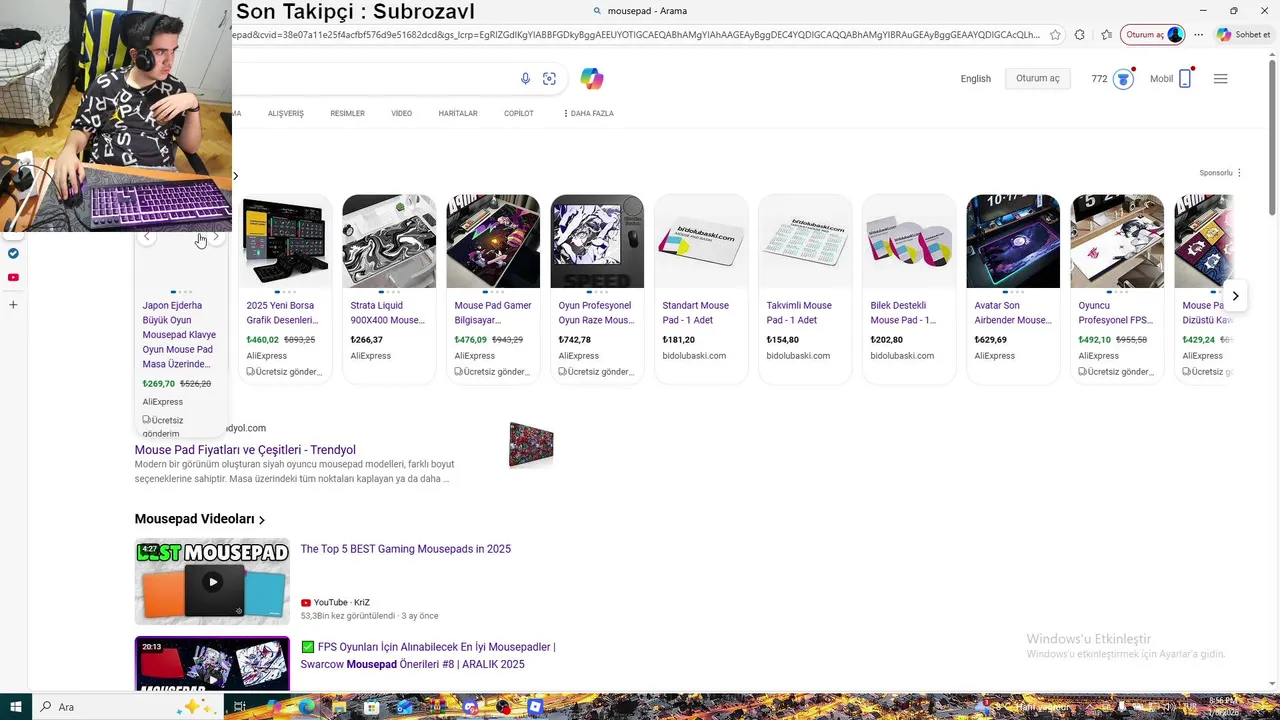Open the taskbar clock showing 8:56 PM
Screen dimensions: 1280x720
pyautogui.click(x=1222, y=706)
